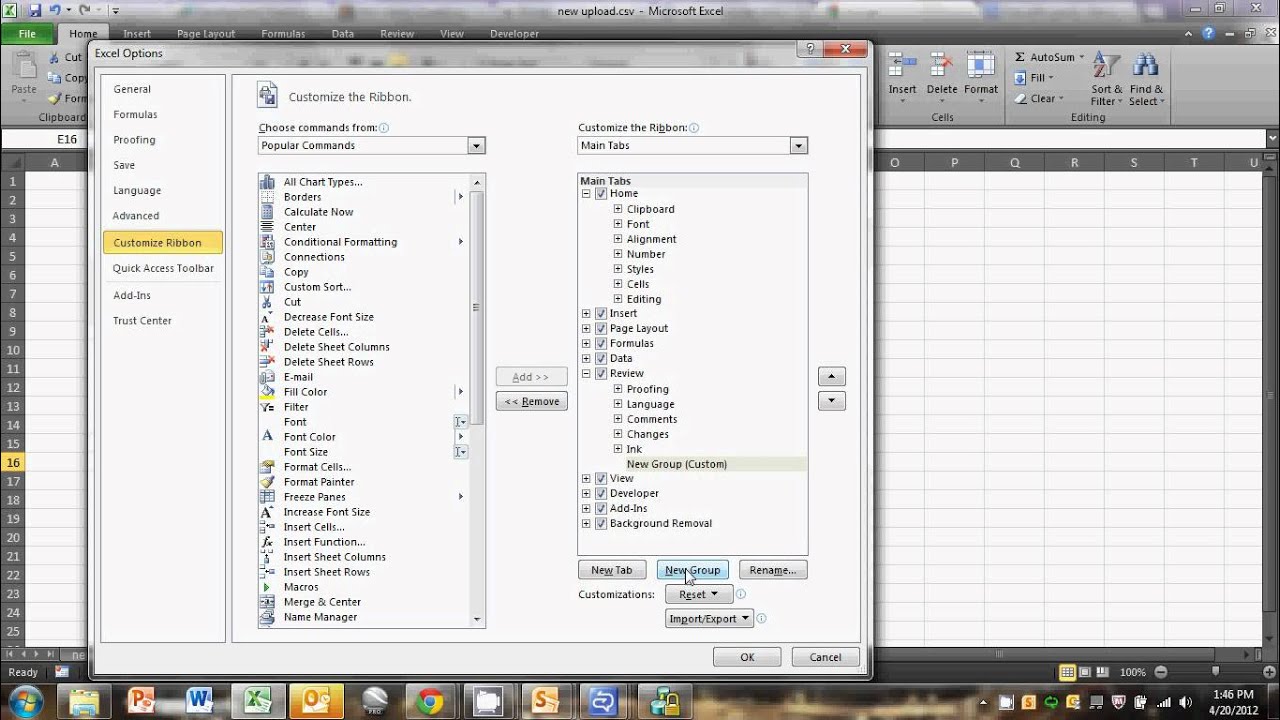Select the Merge & Center command icon
The height and width of the screenshot is (720, 1280).
[267, 602]
